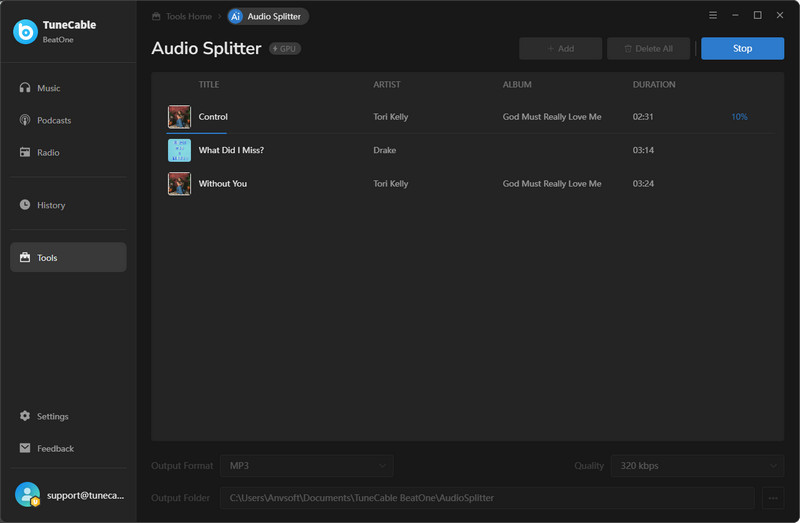Click the Delete All button
This screenshot has height=523, width=800.
point(648,48)
